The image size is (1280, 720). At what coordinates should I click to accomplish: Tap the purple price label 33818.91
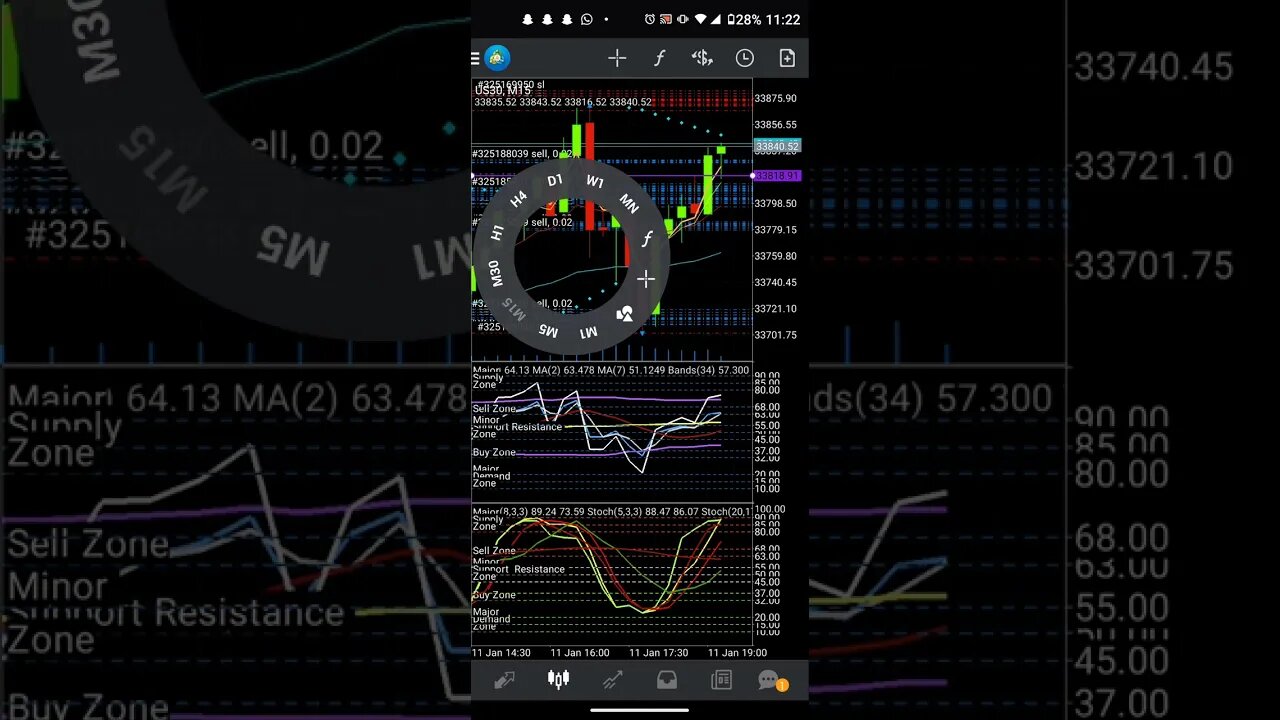pos(777,175)
